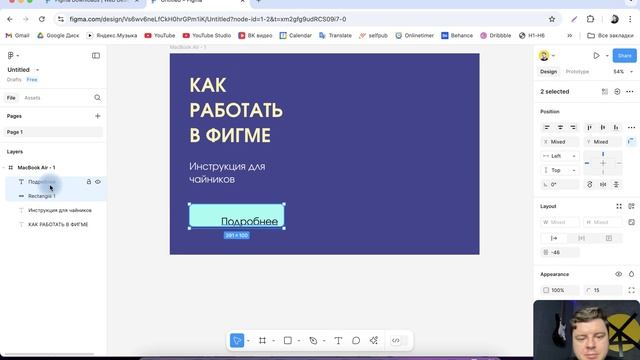Image resolution: width=640 pixels, height=360 pixels.
Task: Open horizontal constraint Left dropdown
Action: point(560,156)
